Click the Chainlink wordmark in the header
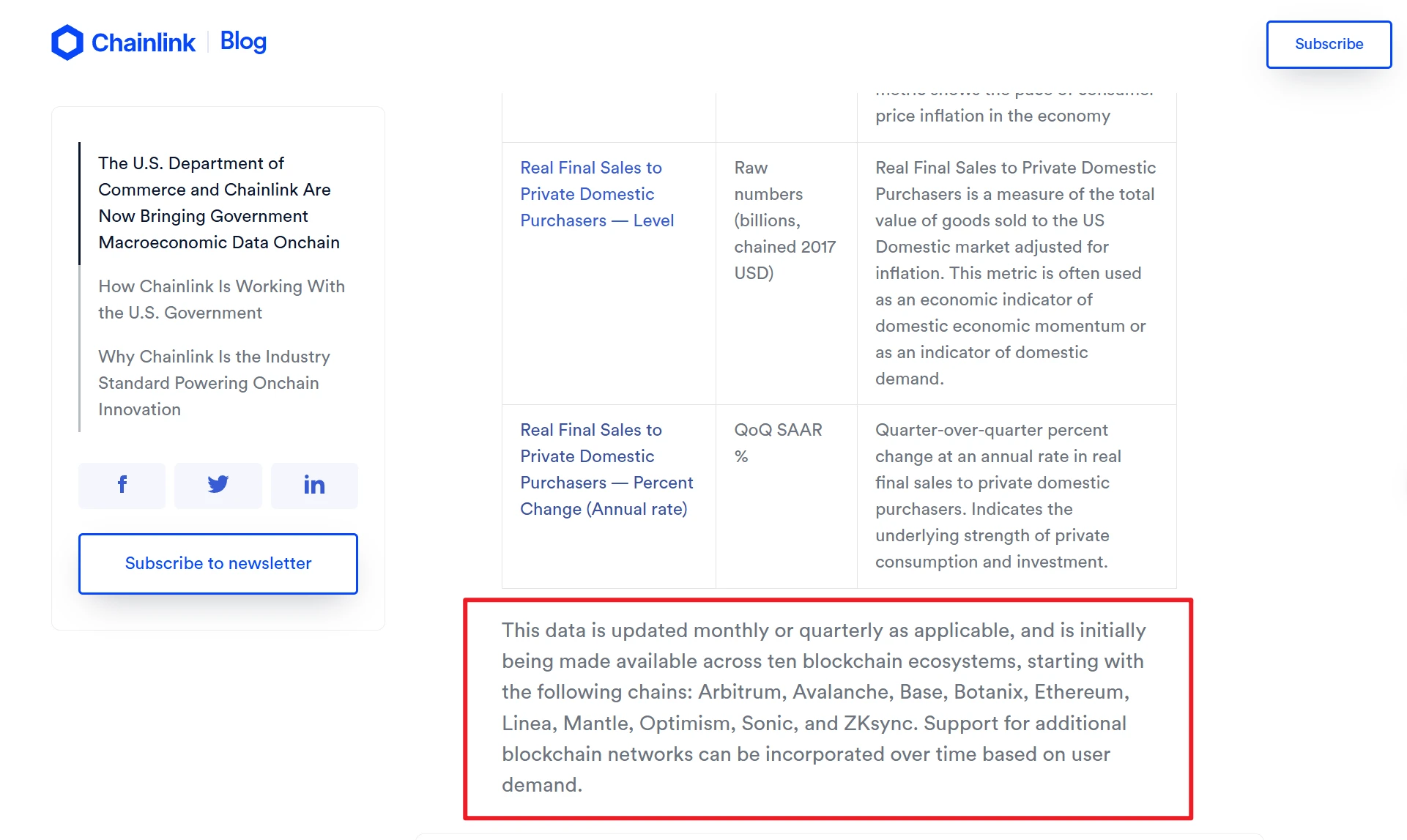The height and width of the screenshot is (840, 1407). pyautogui.click(x=144, y=42)
